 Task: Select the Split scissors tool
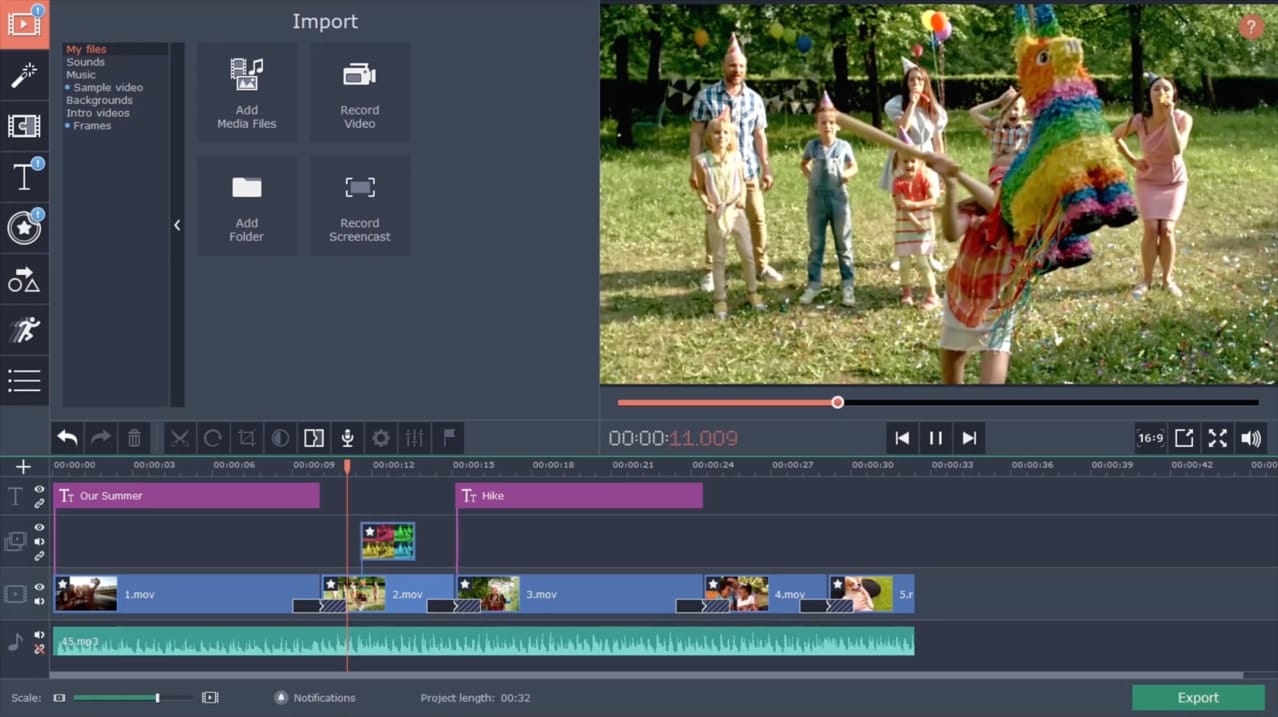[x=180, y=437]
